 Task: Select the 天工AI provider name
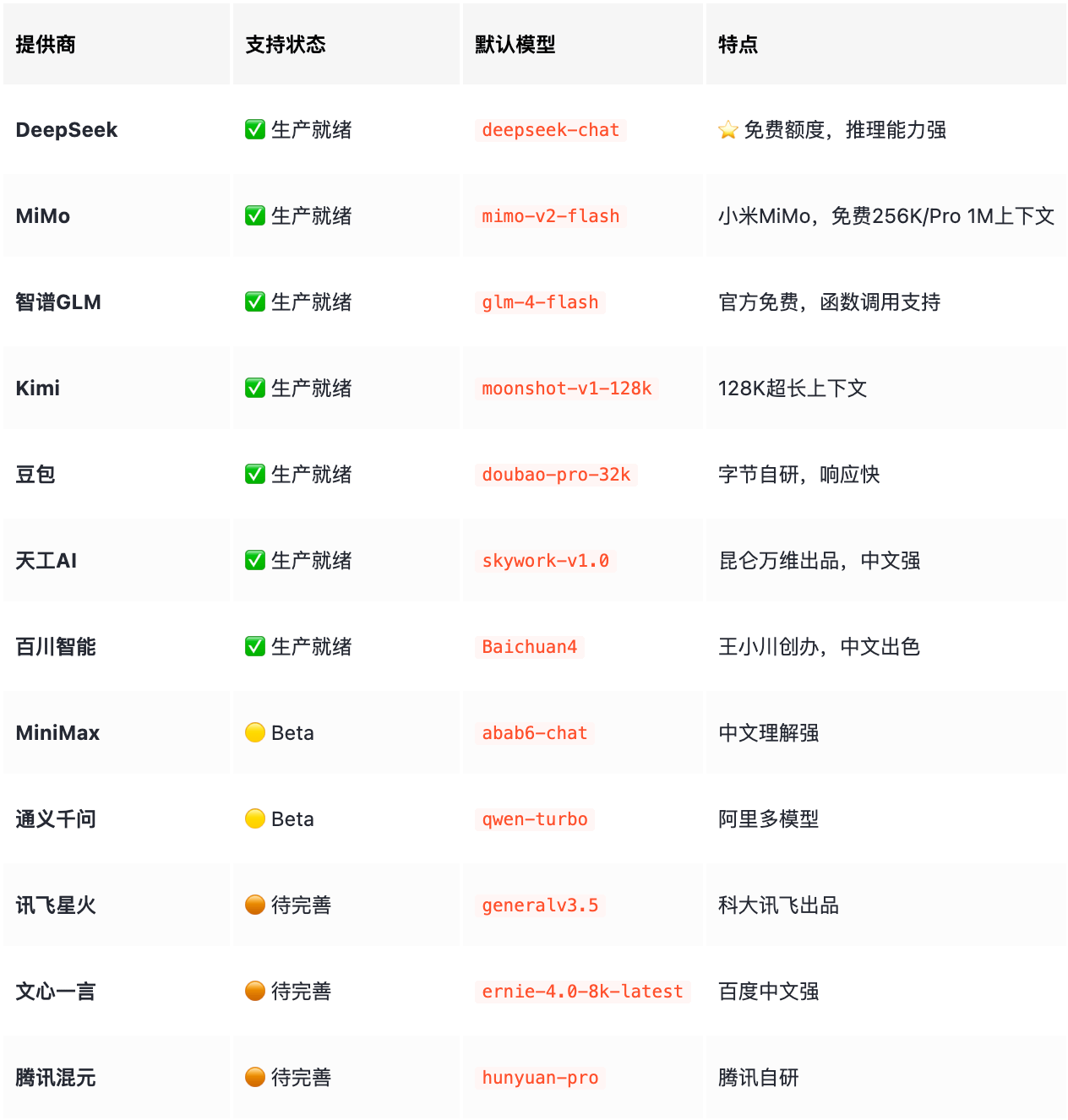(46, 560)
